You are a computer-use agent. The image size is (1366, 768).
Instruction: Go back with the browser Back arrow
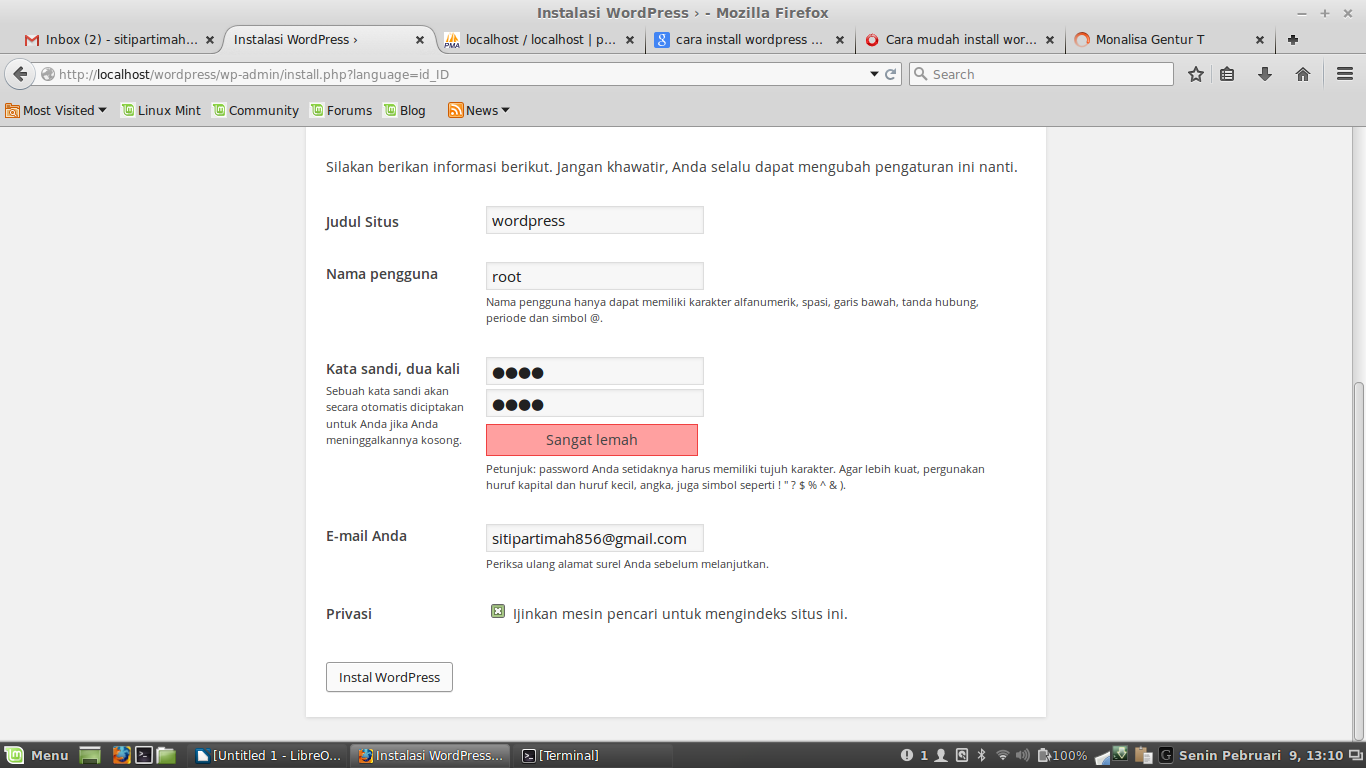click(x=20, y=74)
